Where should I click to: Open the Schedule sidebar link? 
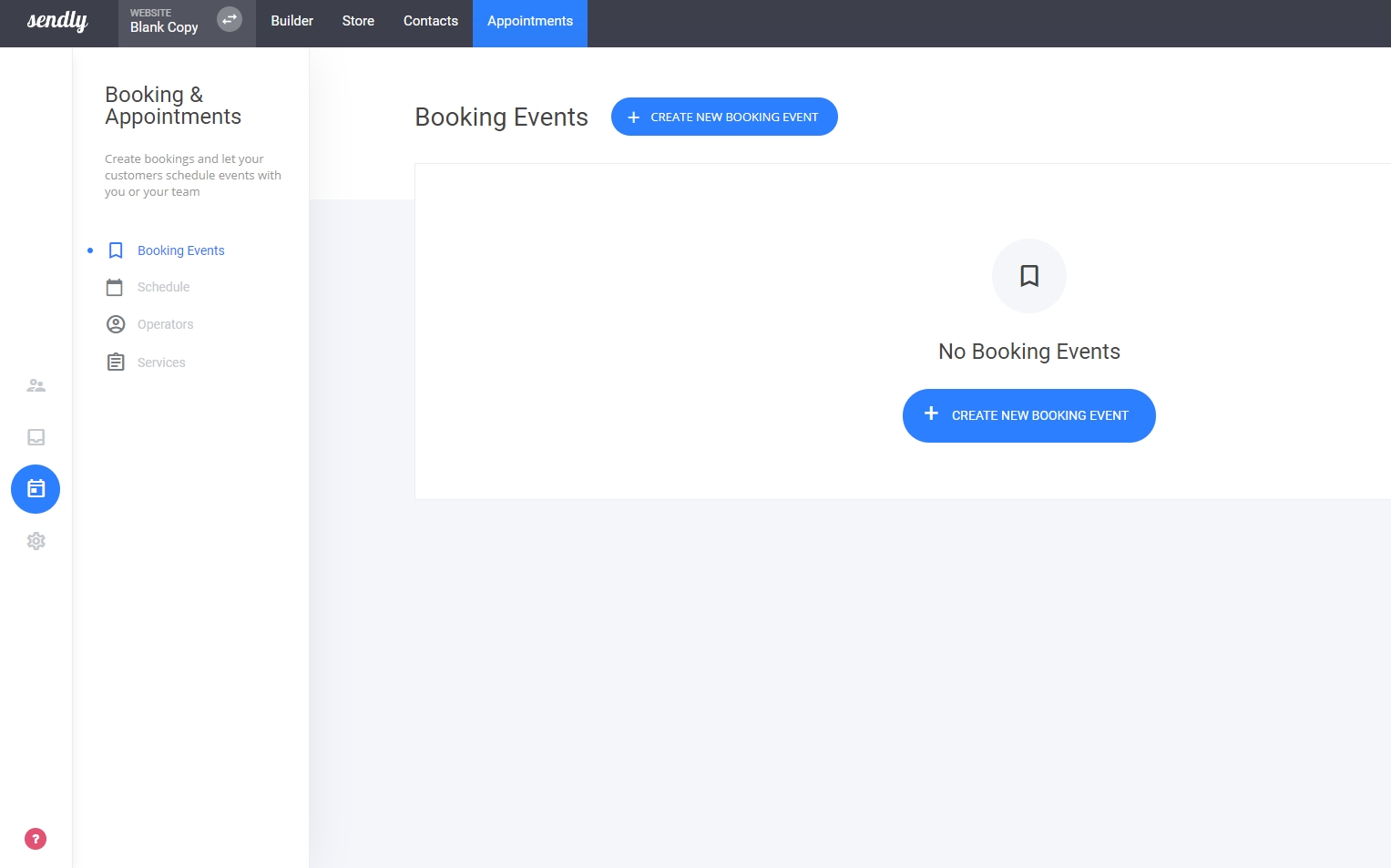coord(164,287)
